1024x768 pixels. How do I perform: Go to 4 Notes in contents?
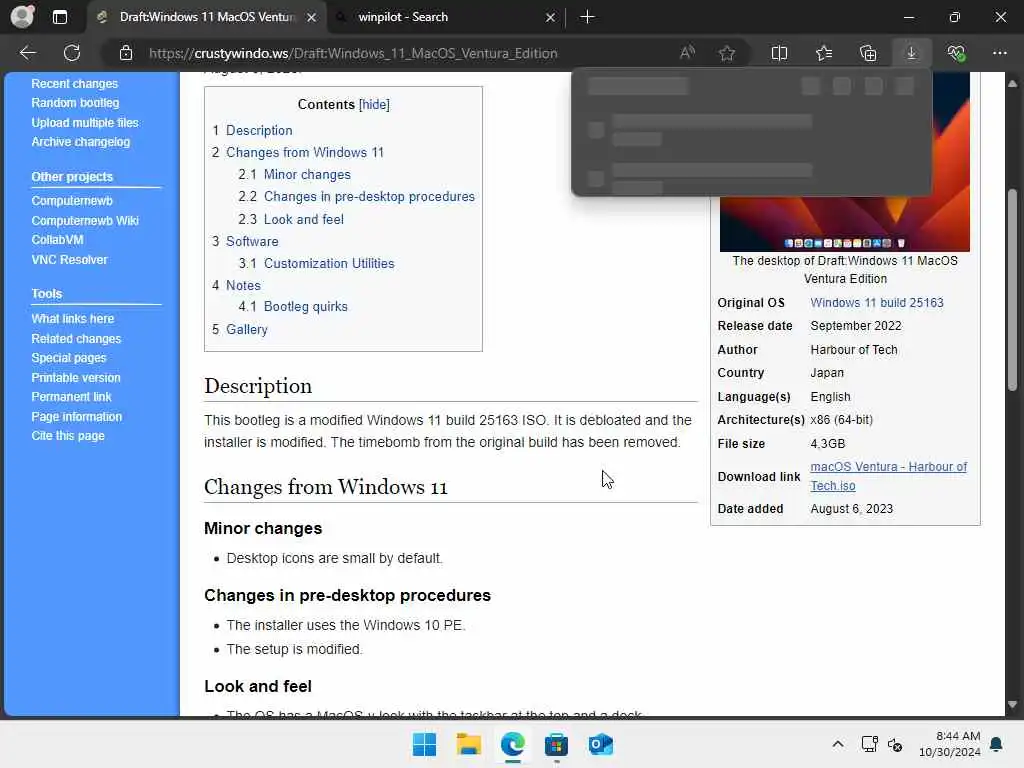236,285
